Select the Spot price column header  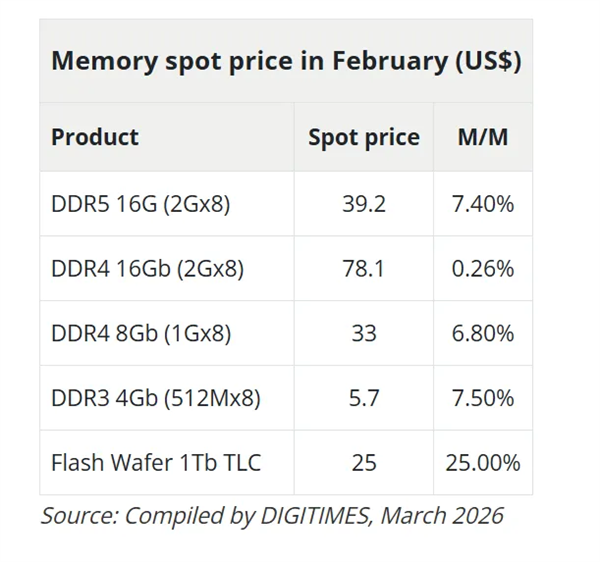tap(363, 137)
